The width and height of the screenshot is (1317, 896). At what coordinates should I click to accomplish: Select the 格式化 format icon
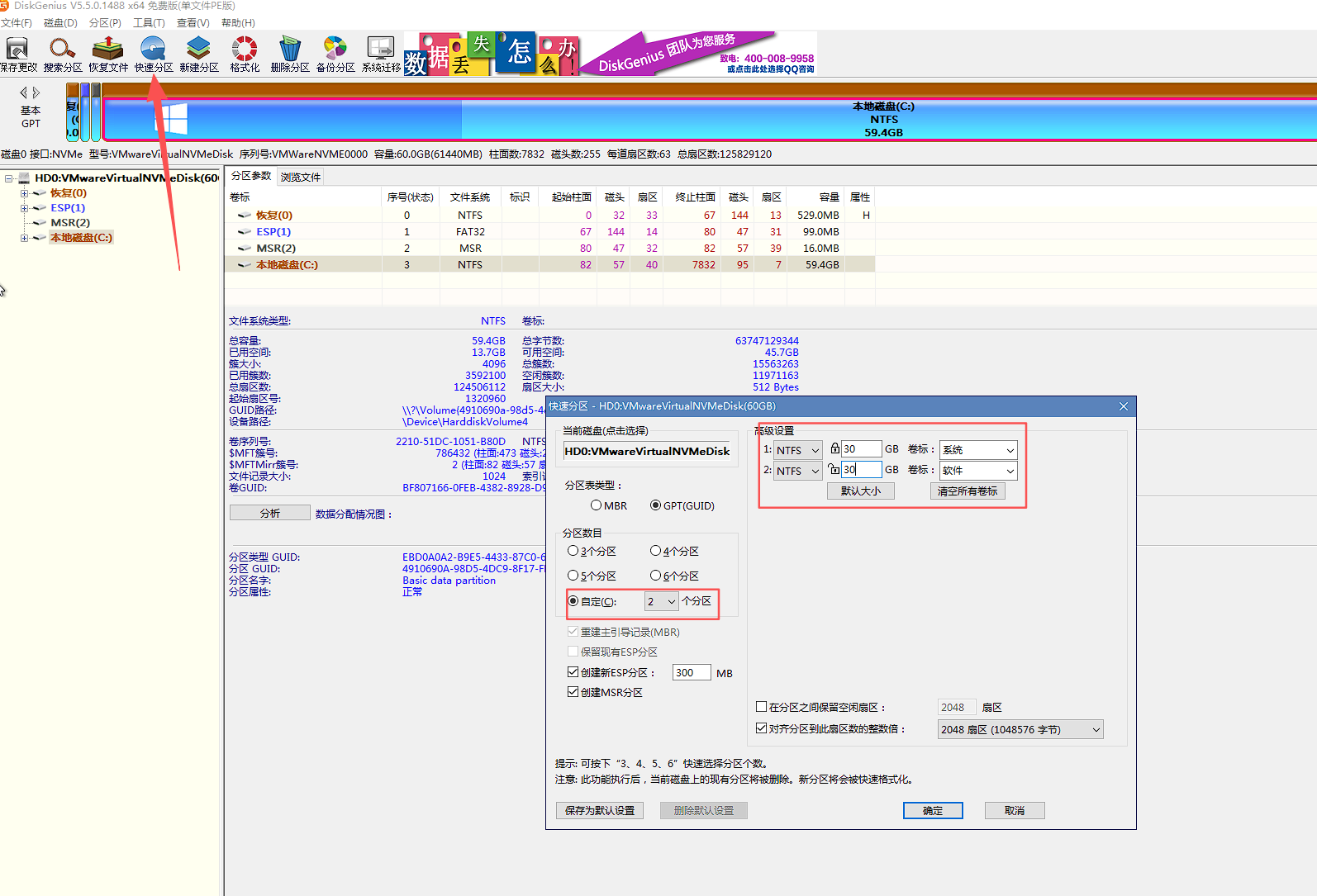pyautogui.click(x=245, y=54)
